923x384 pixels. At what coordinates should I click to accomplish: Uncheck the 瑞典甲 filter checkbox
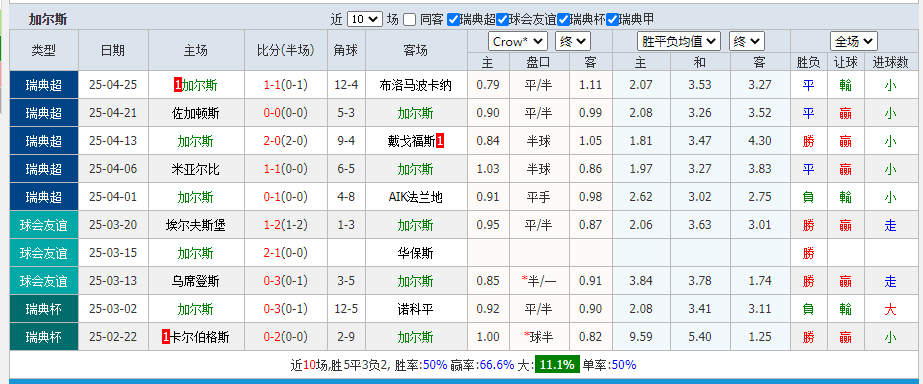613,19
